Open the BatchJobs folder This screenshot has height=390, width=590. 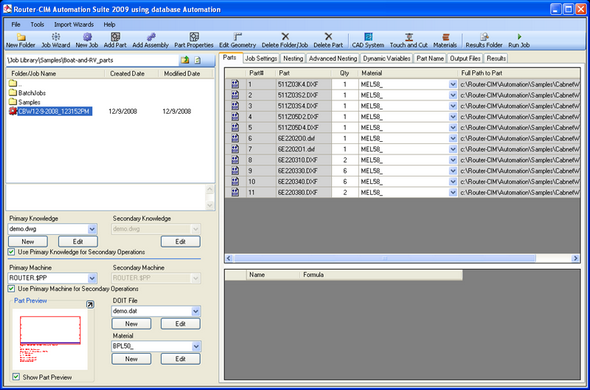[x=27, y=93]
